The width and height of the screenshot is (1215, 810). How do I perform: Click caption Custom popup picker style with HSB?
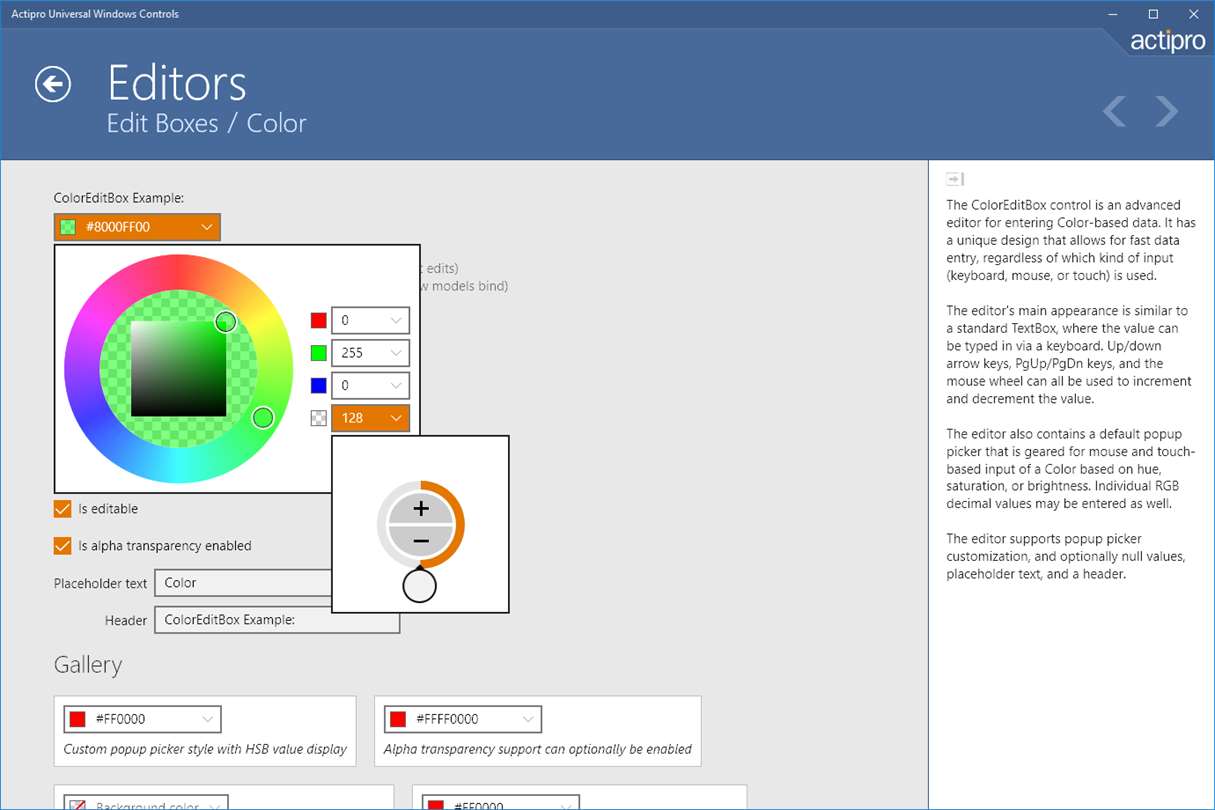pos(205,749)
